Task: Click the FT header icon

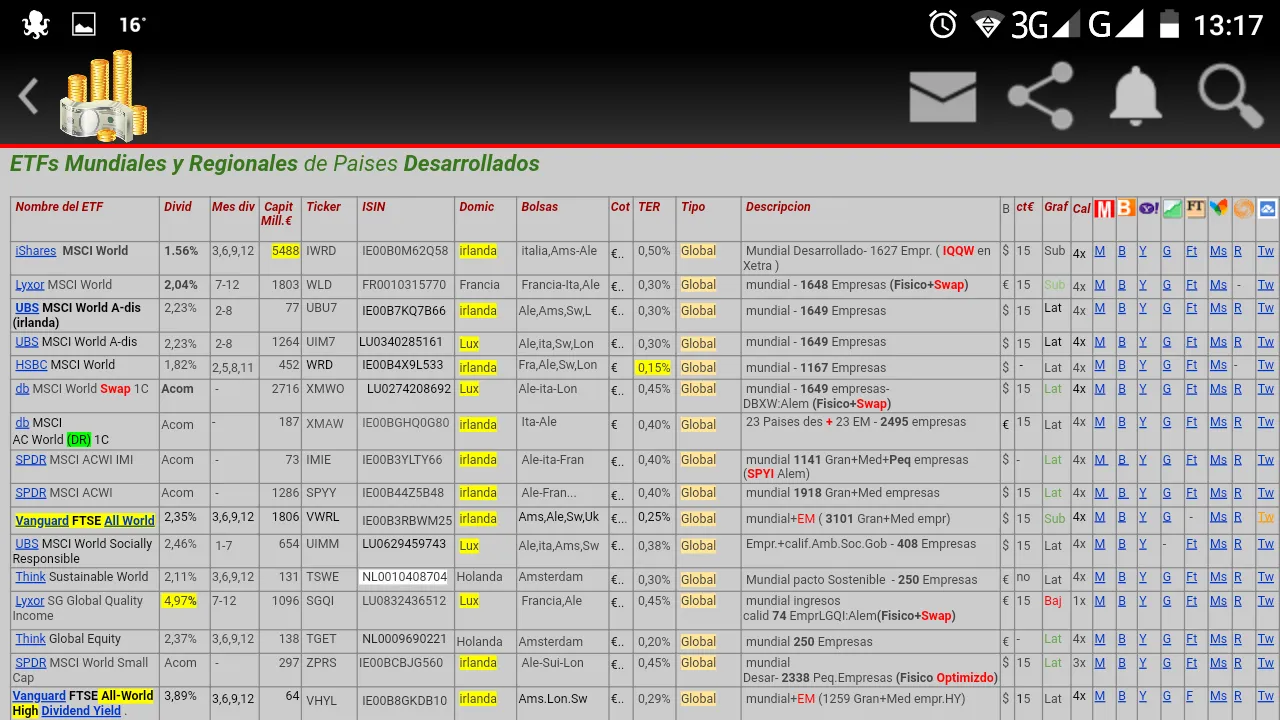Action: point(1195,208)
